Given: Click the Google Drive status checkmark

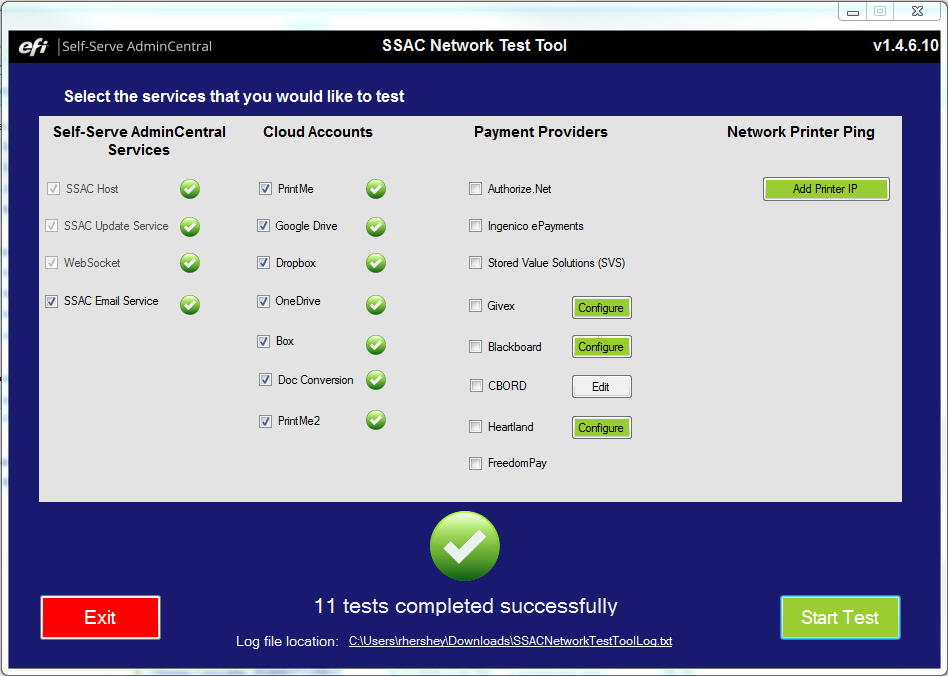Looking at the screenshot, I should (x=376, y=227).
